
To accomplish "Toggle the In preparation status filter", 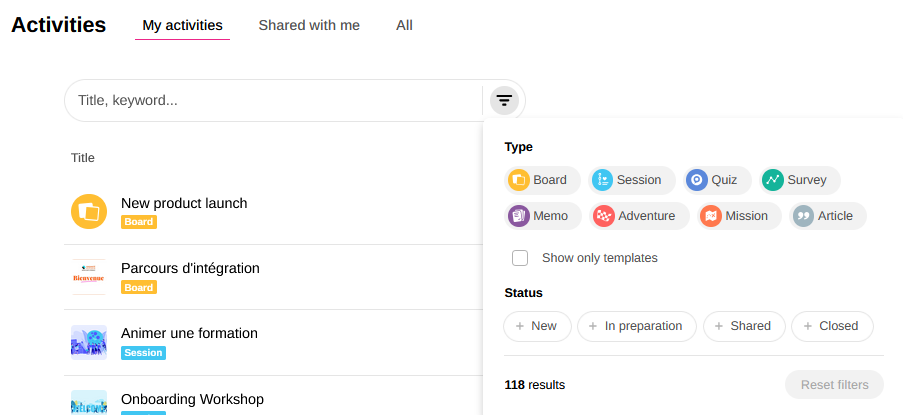I will 635,326.
